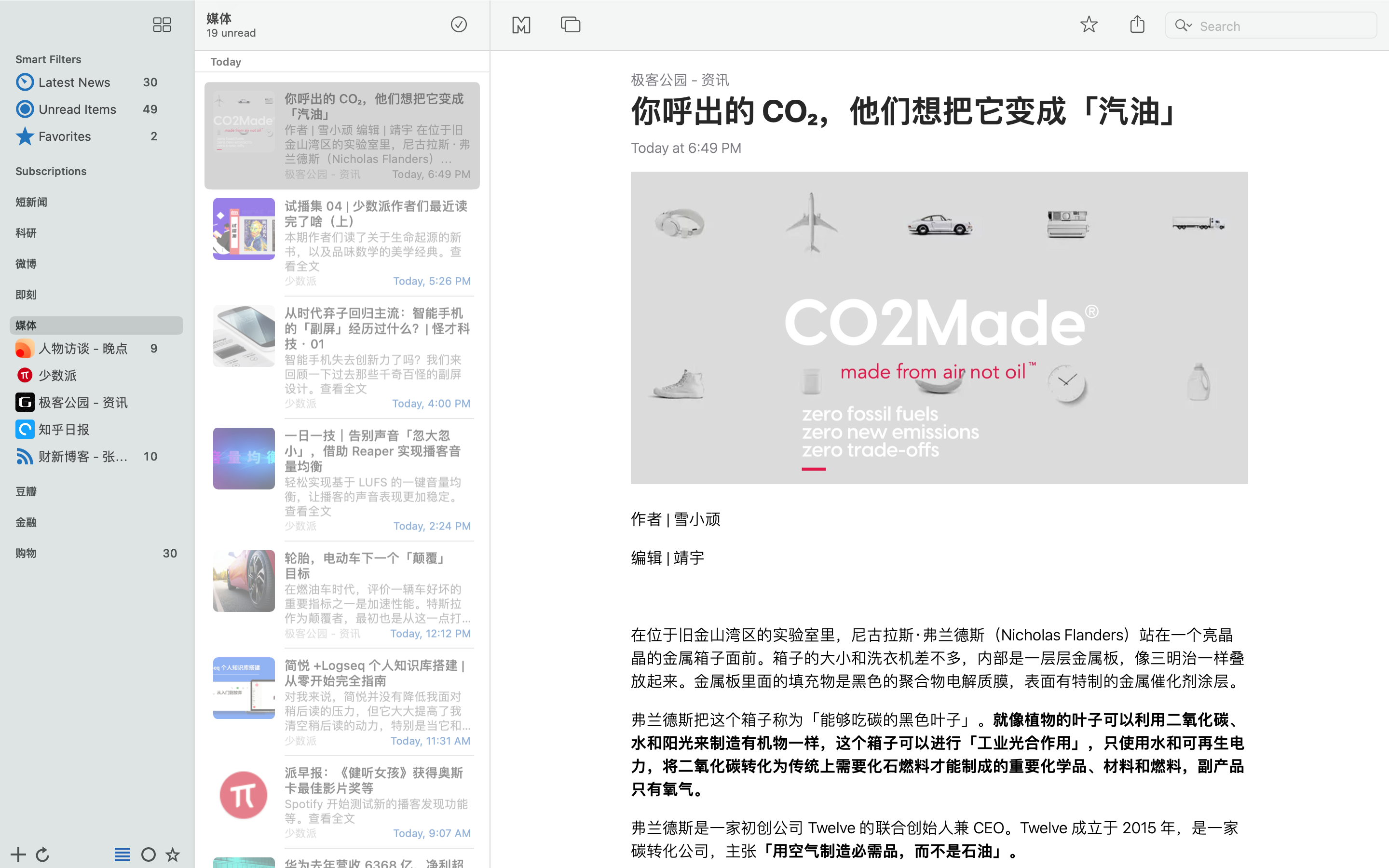Click the 极客公园 G icon
Screen dimensions: 1389x868
pos(25,403)
